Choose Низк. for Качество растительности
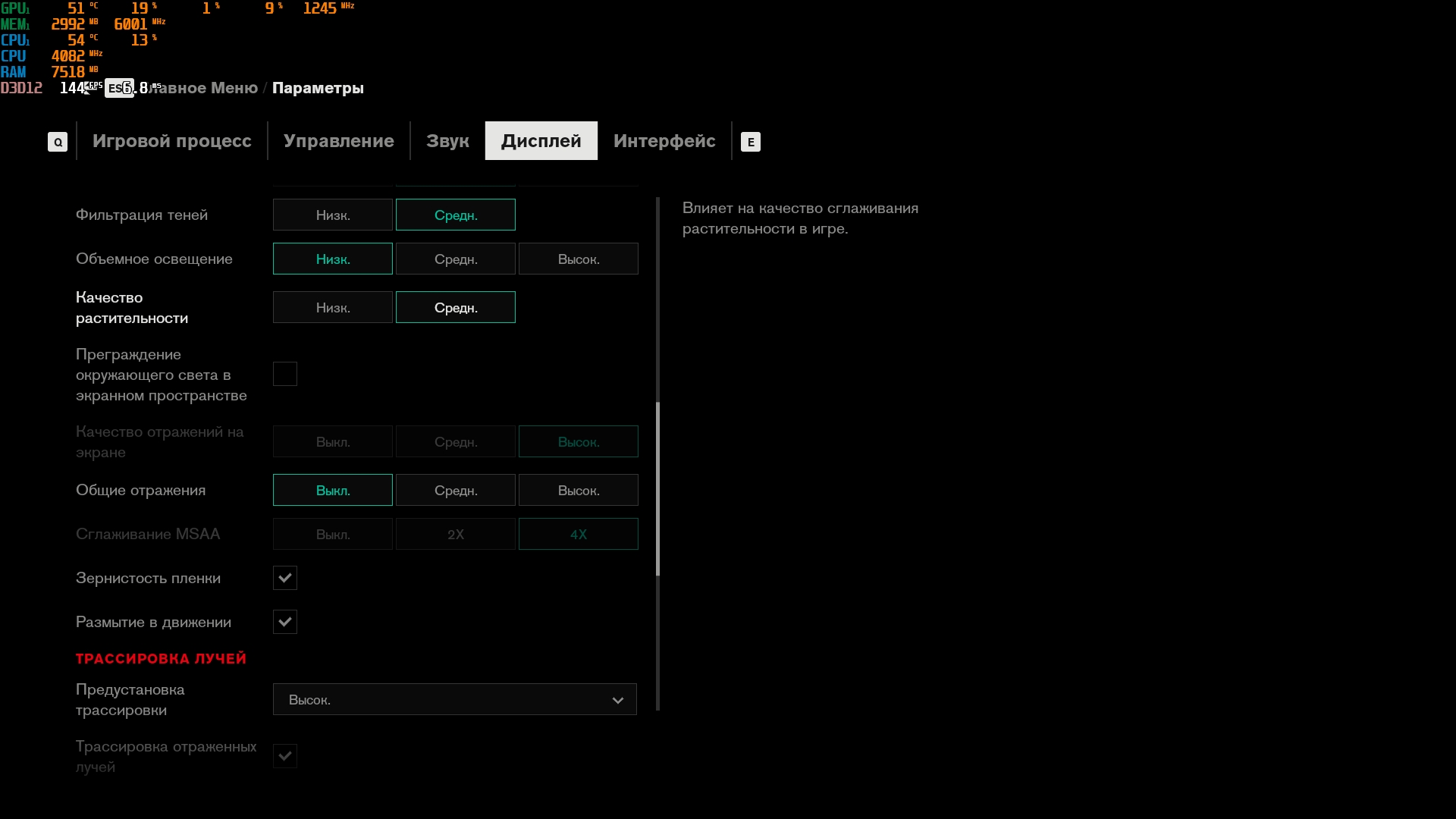The image size is (1456, 819). coord(333,308)
